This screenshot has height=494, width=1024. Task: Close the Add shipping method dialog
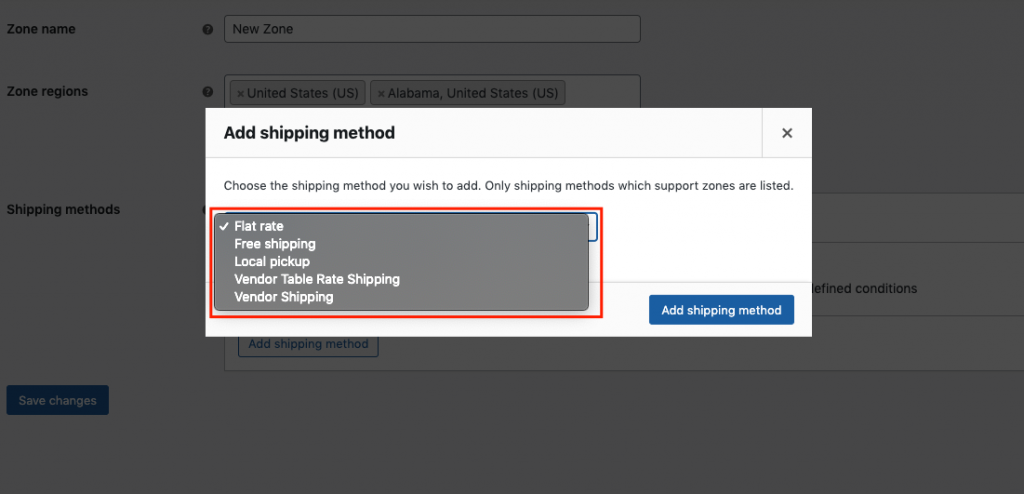coord(787,133)
